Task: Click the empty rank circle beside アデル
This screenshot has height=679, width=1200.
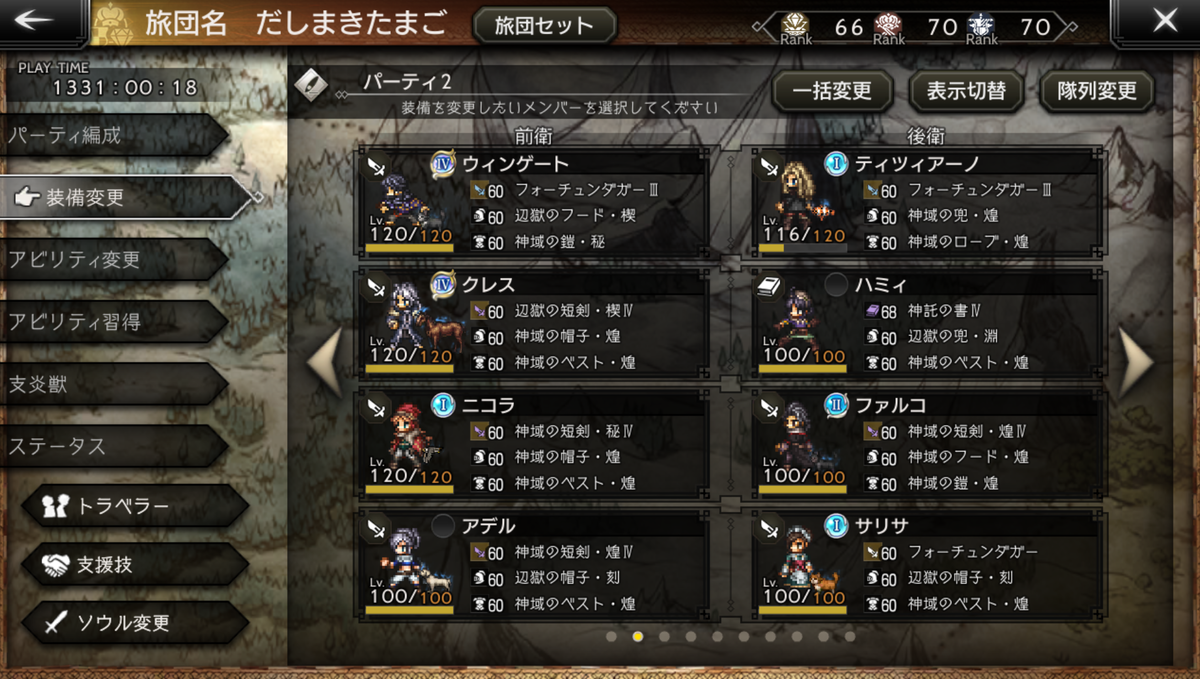Action: pos(443,526)
